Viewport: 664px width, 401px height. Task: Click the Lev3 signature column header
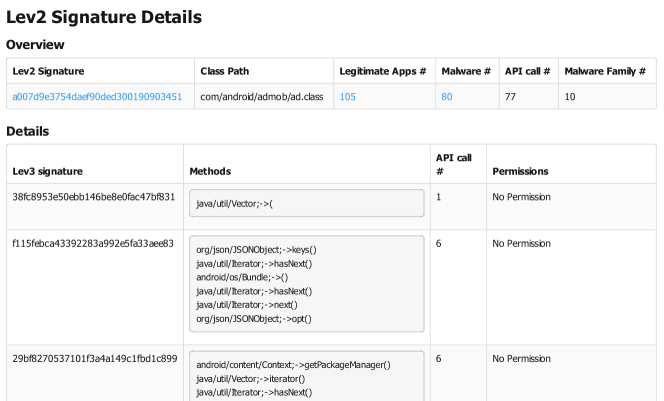(x=48, y=171)
